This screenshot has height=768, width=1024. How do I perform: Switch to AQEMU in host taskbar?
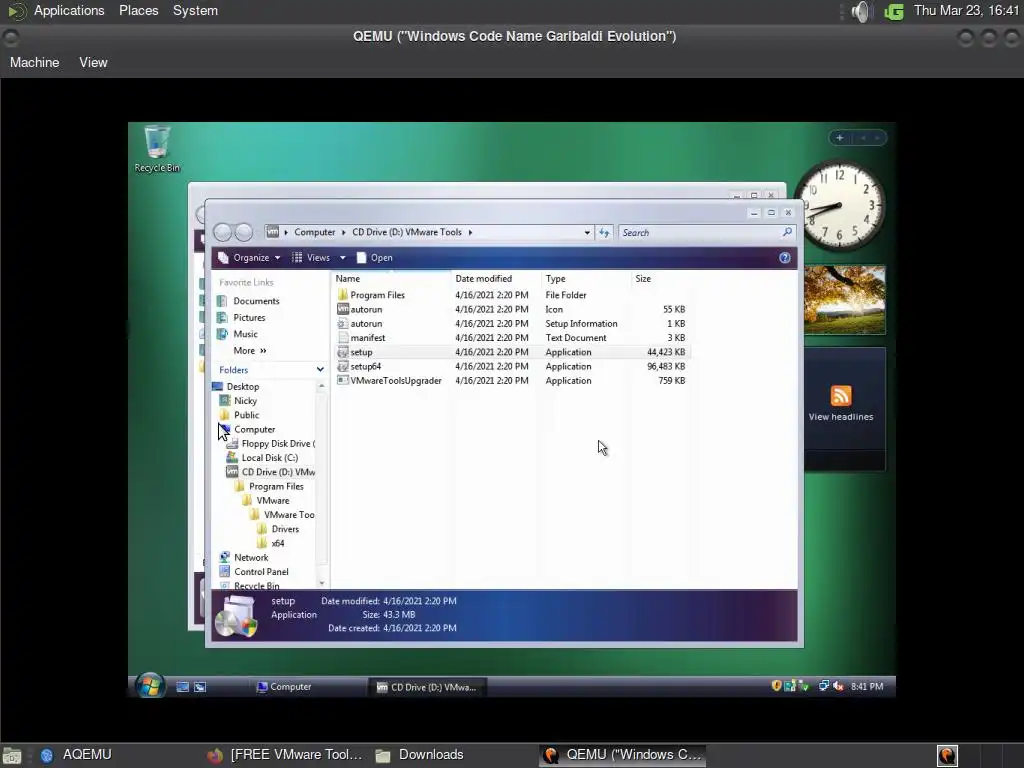(75, 755)
